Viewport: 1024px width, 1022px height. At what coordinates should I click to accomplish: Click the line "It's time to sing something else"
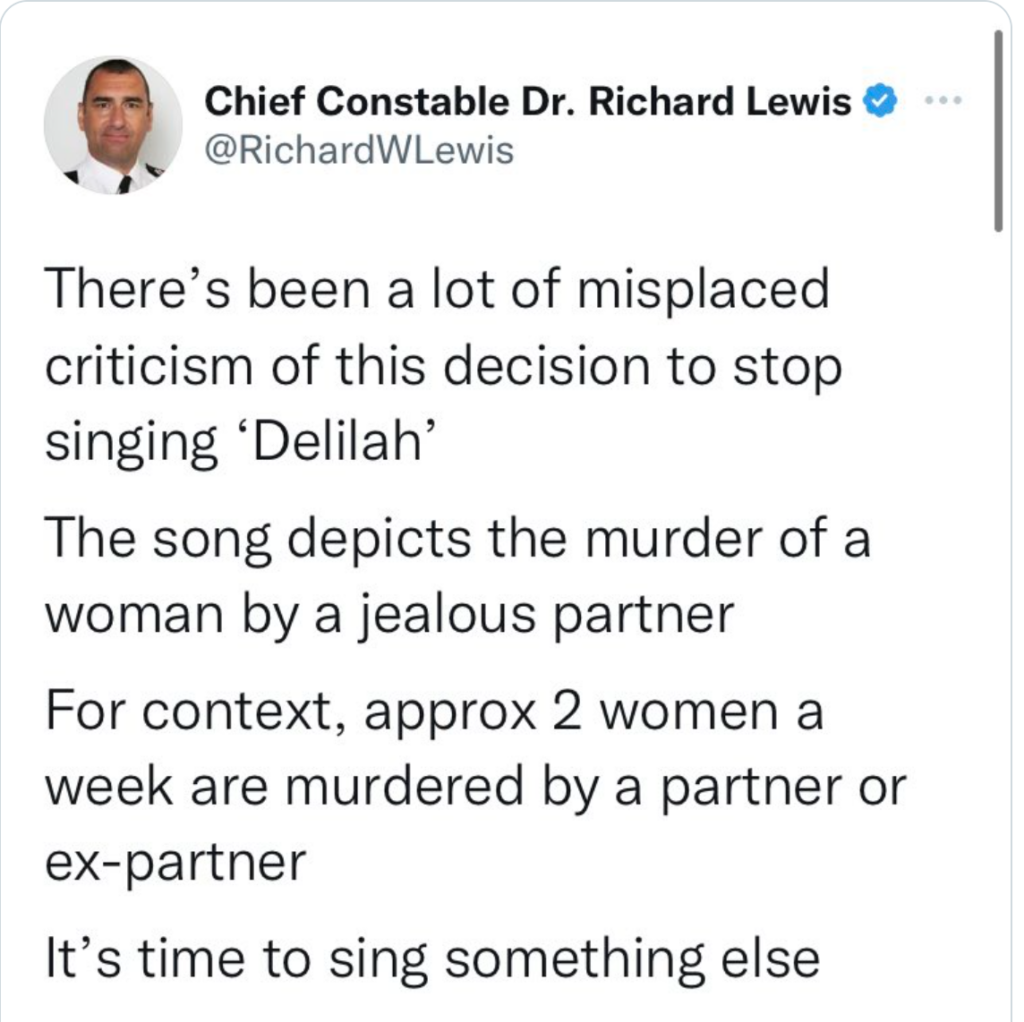coord(433,959)
